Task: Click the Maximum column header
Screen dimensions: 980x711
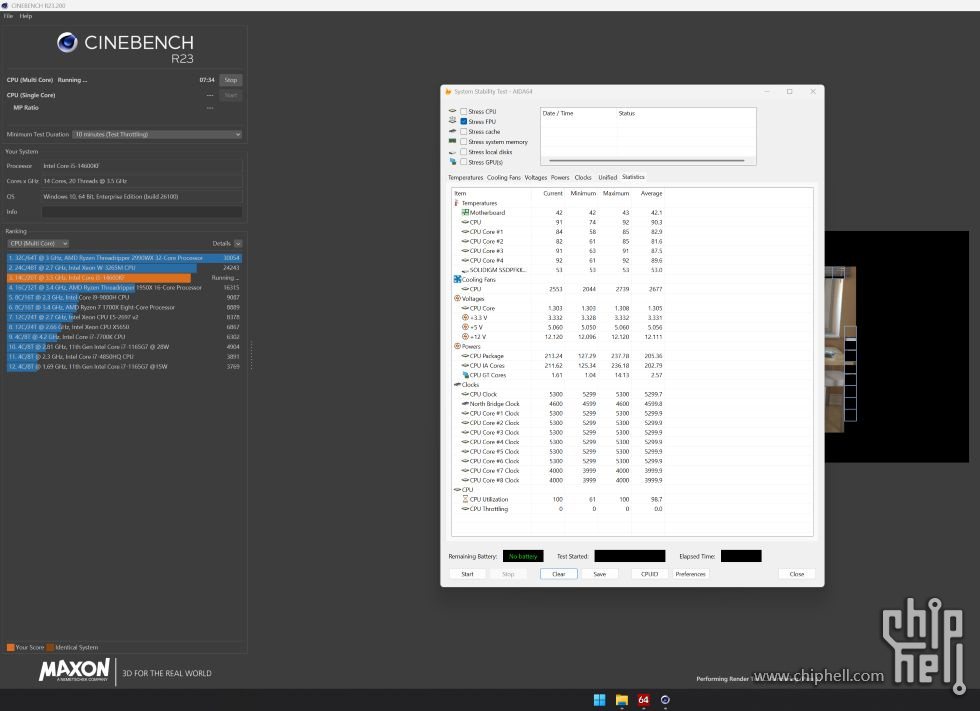Action: (616, 193)
